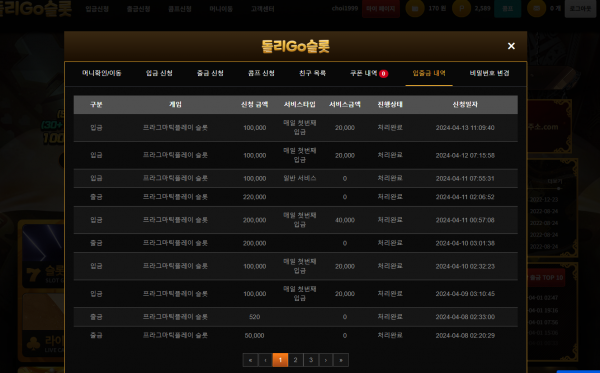
Task: Select date 2024-04-11 07:55:31
Action: point(465,178)
